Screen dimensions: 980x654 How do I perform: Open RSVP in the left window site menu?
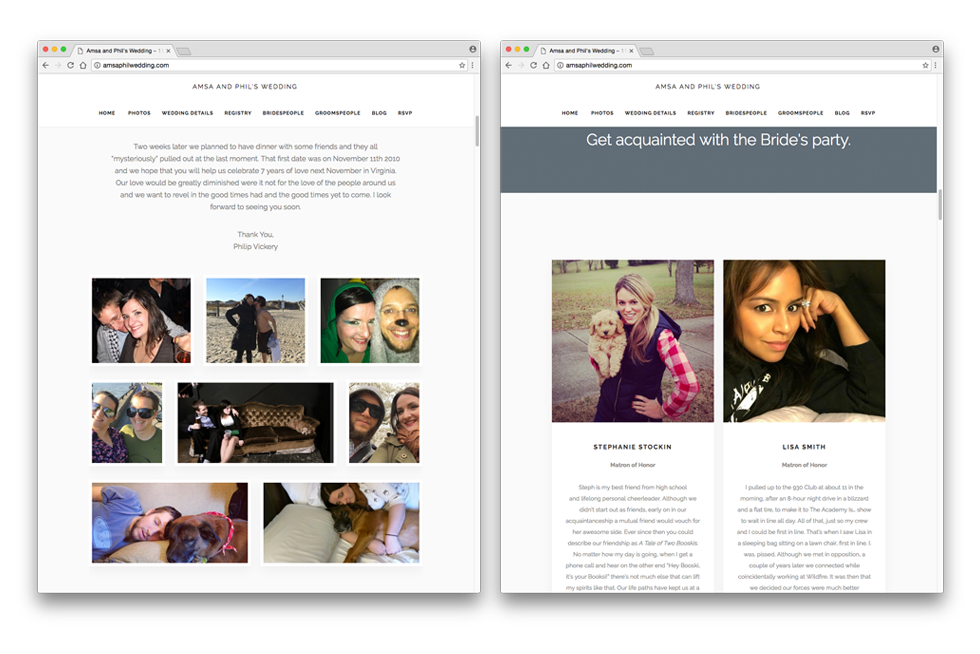pyautogui.click(x=405, y=113)
